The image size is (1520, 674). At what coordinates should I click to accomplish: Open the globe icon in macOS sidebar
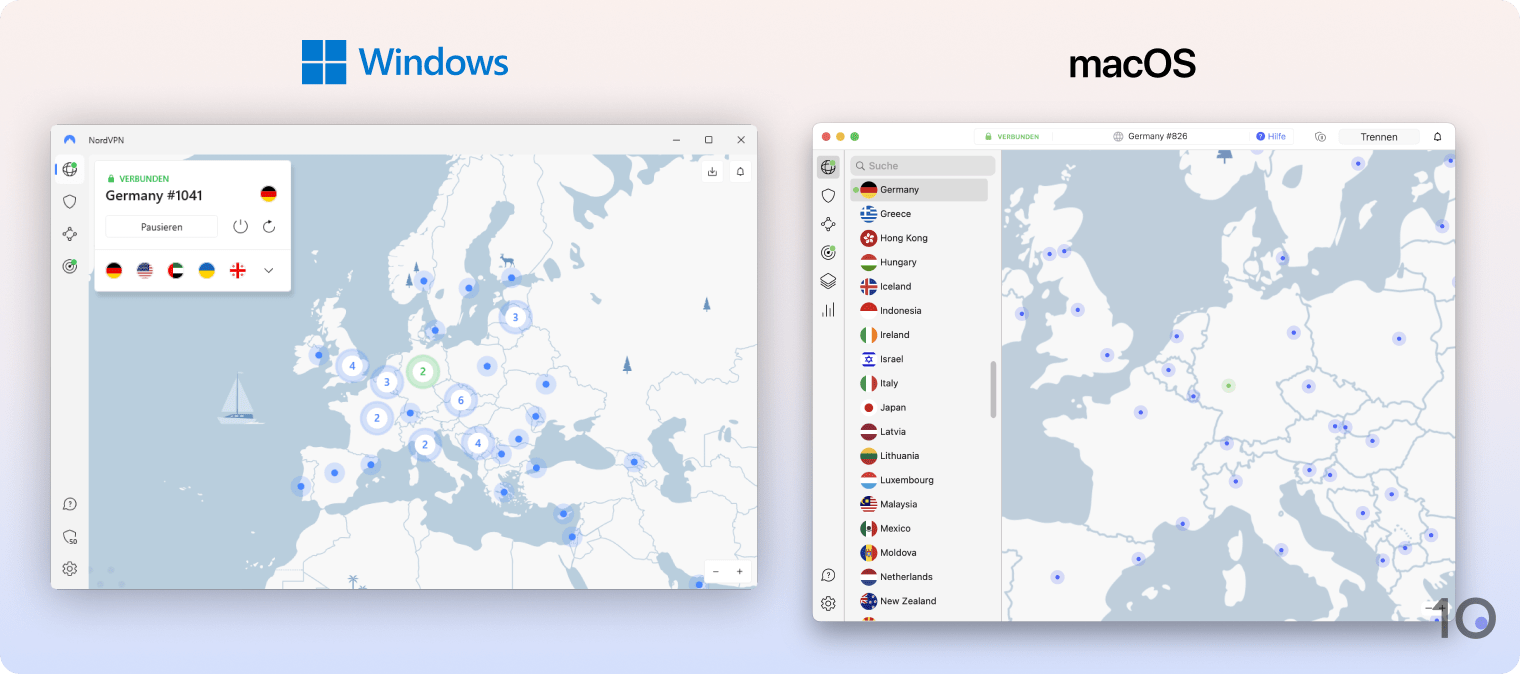(828, 167)
